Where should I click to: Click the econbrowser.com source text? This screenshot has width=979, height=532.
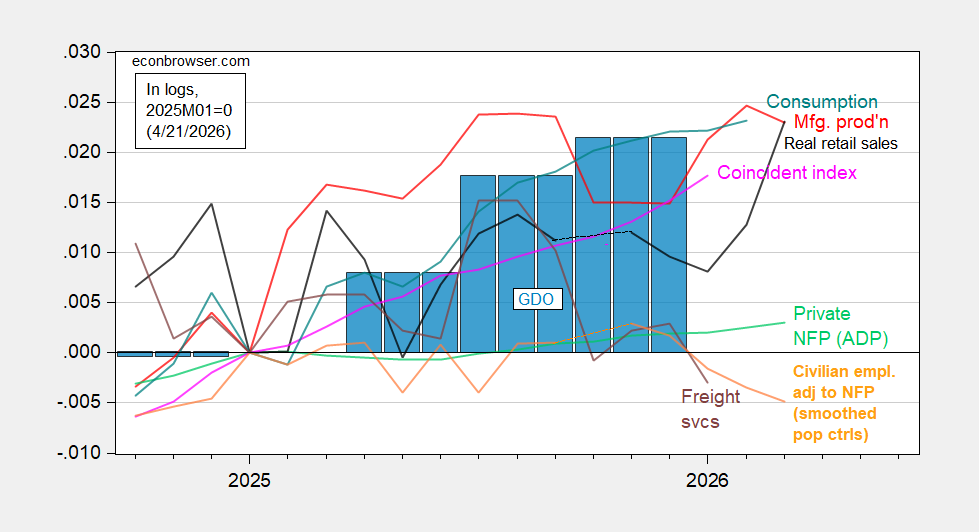pos(191,61)
